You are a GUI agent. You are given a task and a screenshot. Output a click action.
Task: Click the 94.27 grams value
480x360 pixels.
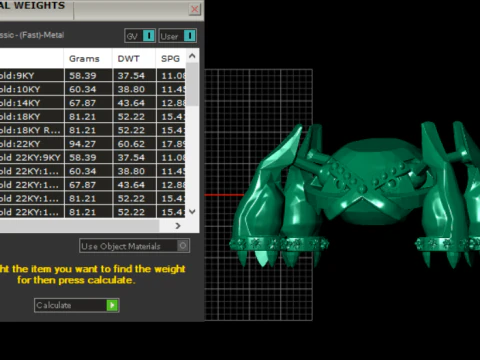(82, 144)
